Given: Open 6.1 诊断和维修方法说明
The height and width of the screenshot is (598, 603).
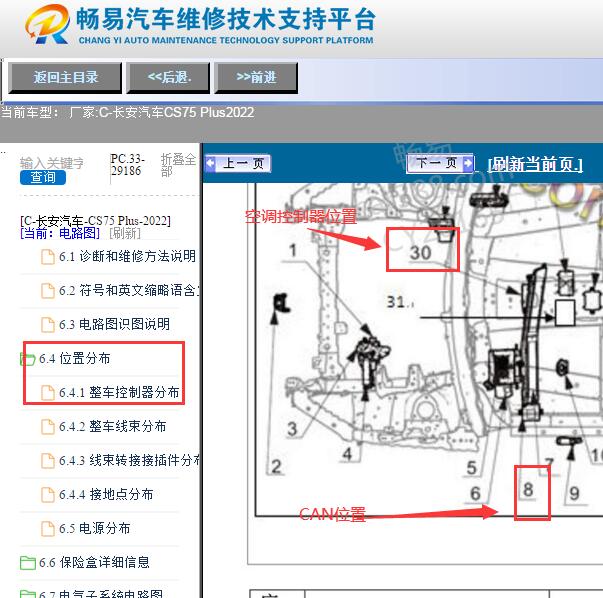Looking at the screenshot, I should 127,256.
